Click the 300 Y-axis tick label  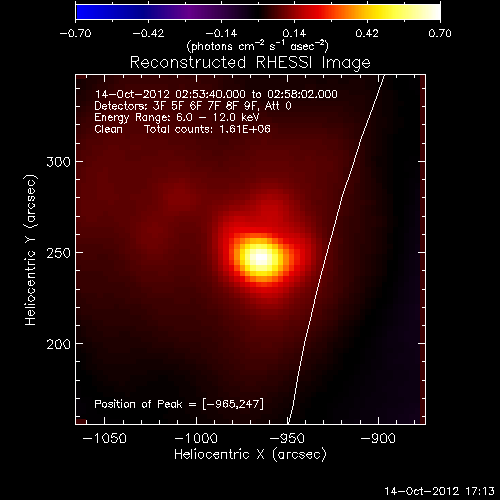59,162
